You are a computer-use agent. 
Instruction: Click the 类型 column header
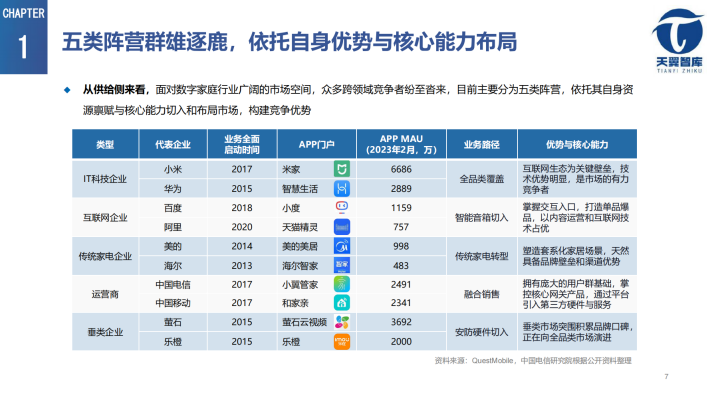pos(105,144)
